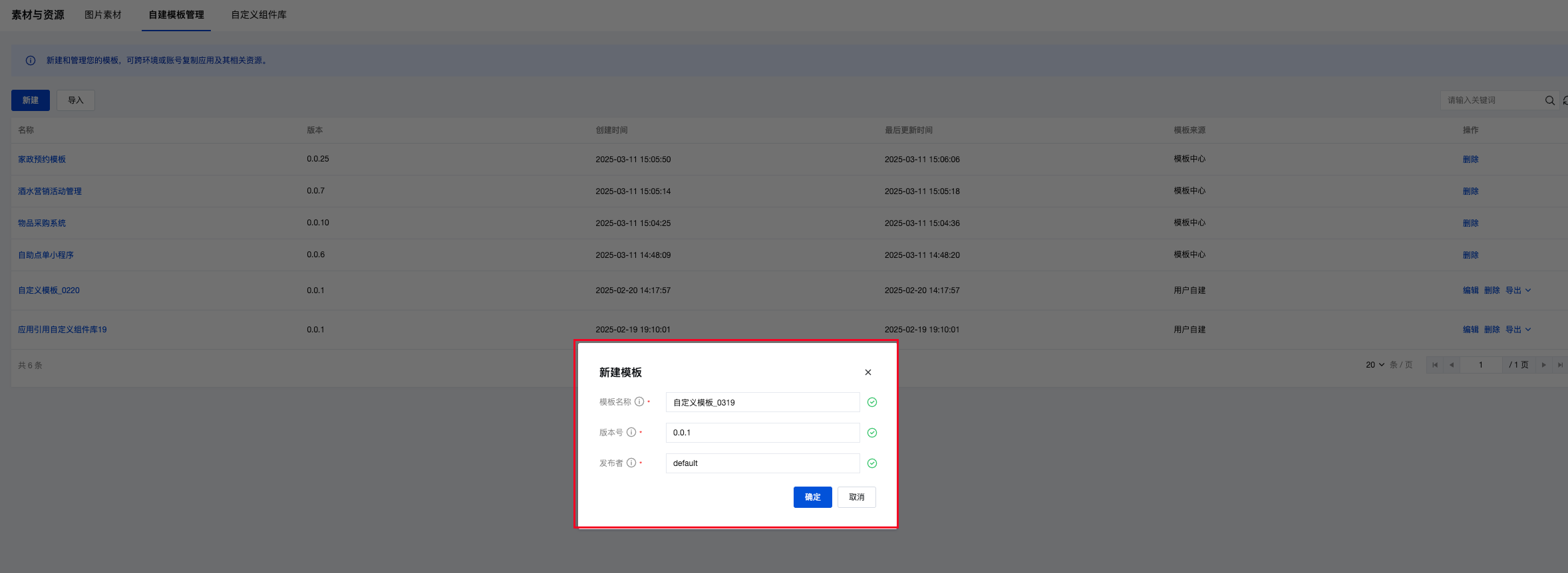Click in the 版本号 input field
The height and width of the screenshot is (573, 1568).
[762, 433]
